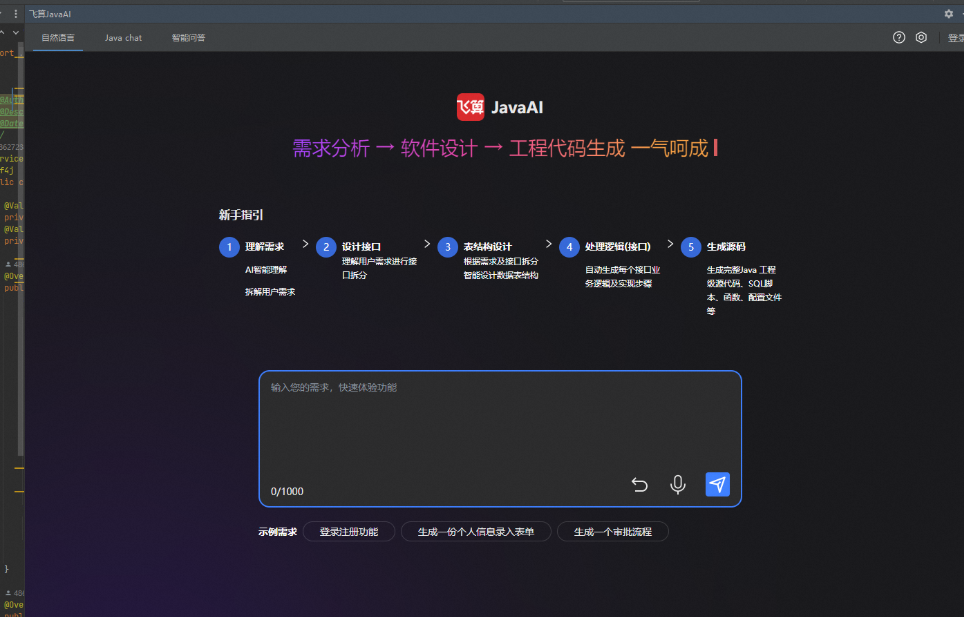Open the help question-mark icon
The width and height of the screenshot is (964, 617).
[x=899, y=37]
